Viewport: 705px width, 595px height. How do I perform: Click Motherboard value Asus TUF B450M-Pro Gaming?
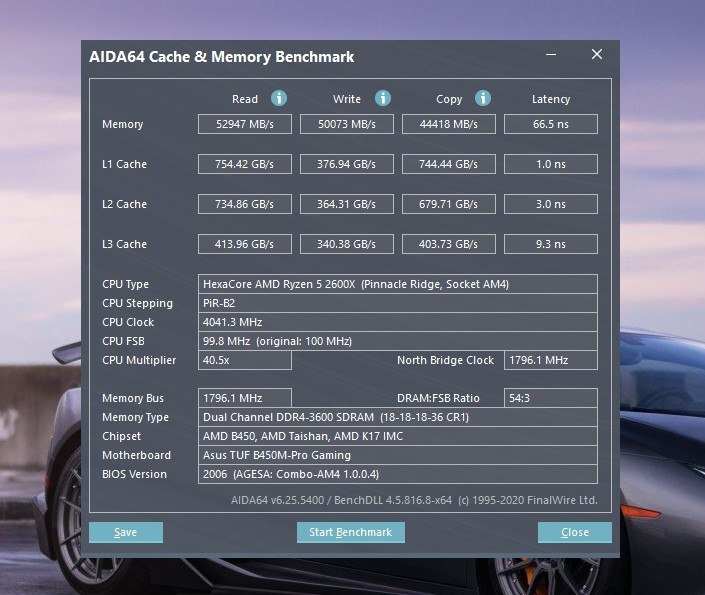397,455
